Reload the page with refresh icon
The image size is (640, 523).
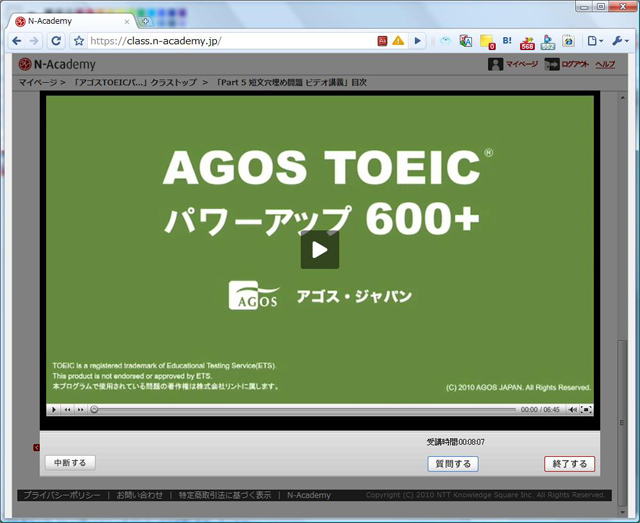[x=56, y=41]
